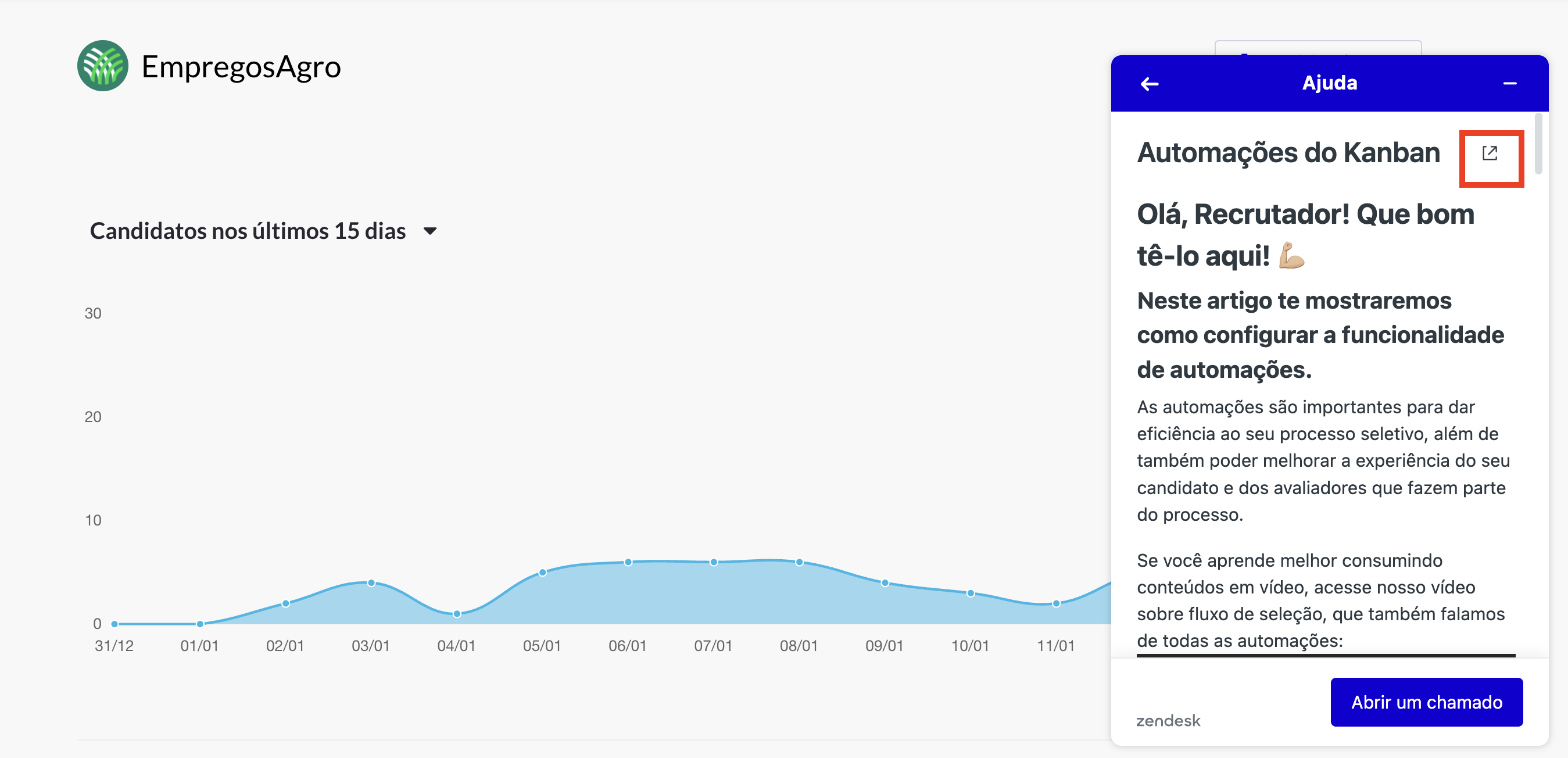Click the help panel vertical scrollbar
Image resolution: width=1568 pixels, height=758 pixels.
[x=1538, y=144]
